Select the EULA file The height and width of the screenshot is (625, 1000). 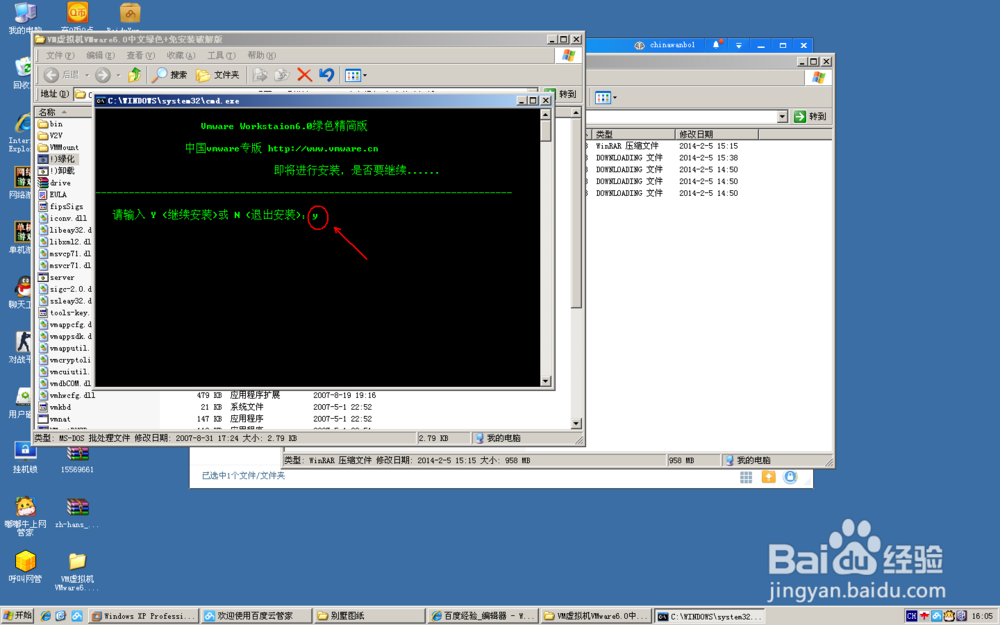point(52,195)
